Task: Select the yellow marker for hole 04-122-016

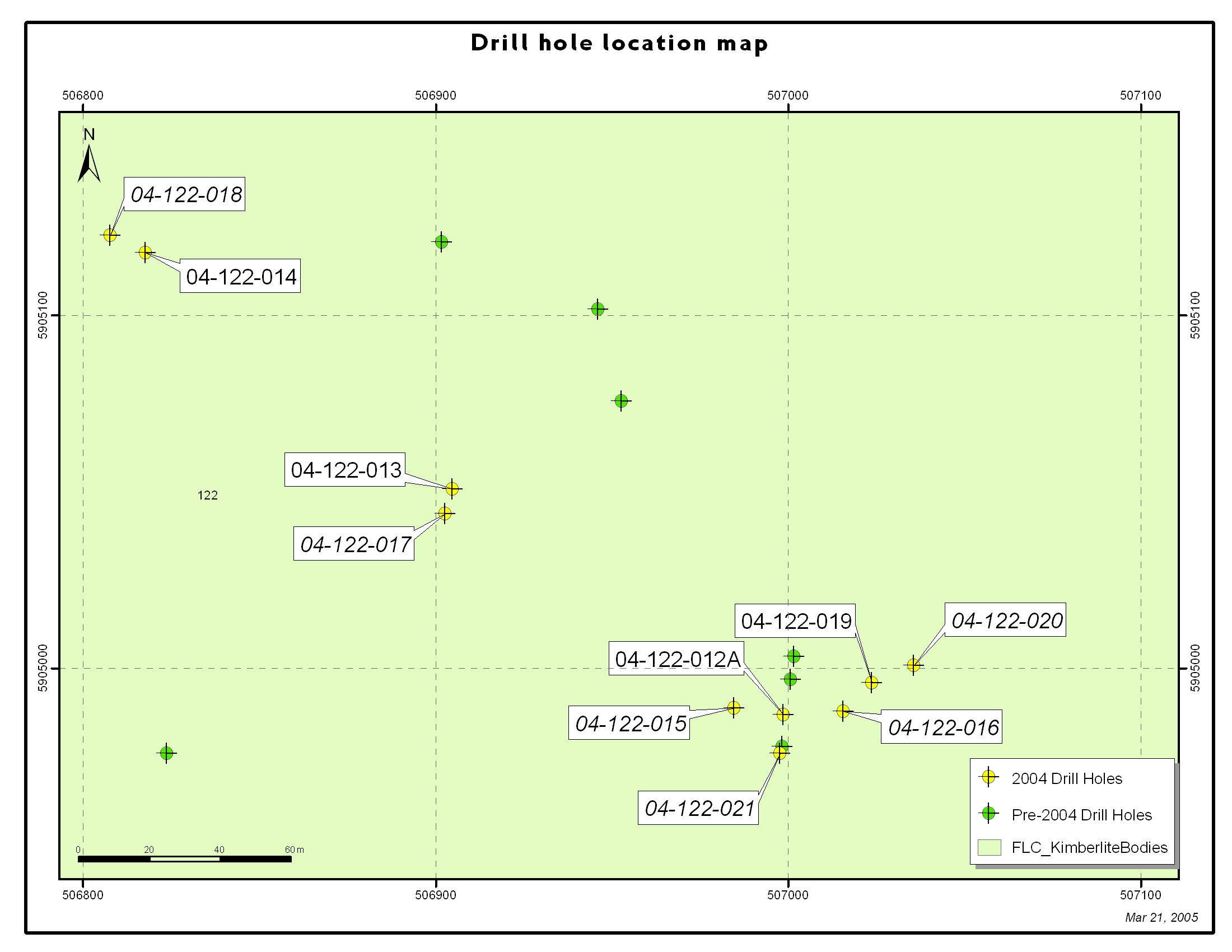Action: point(843,711)
